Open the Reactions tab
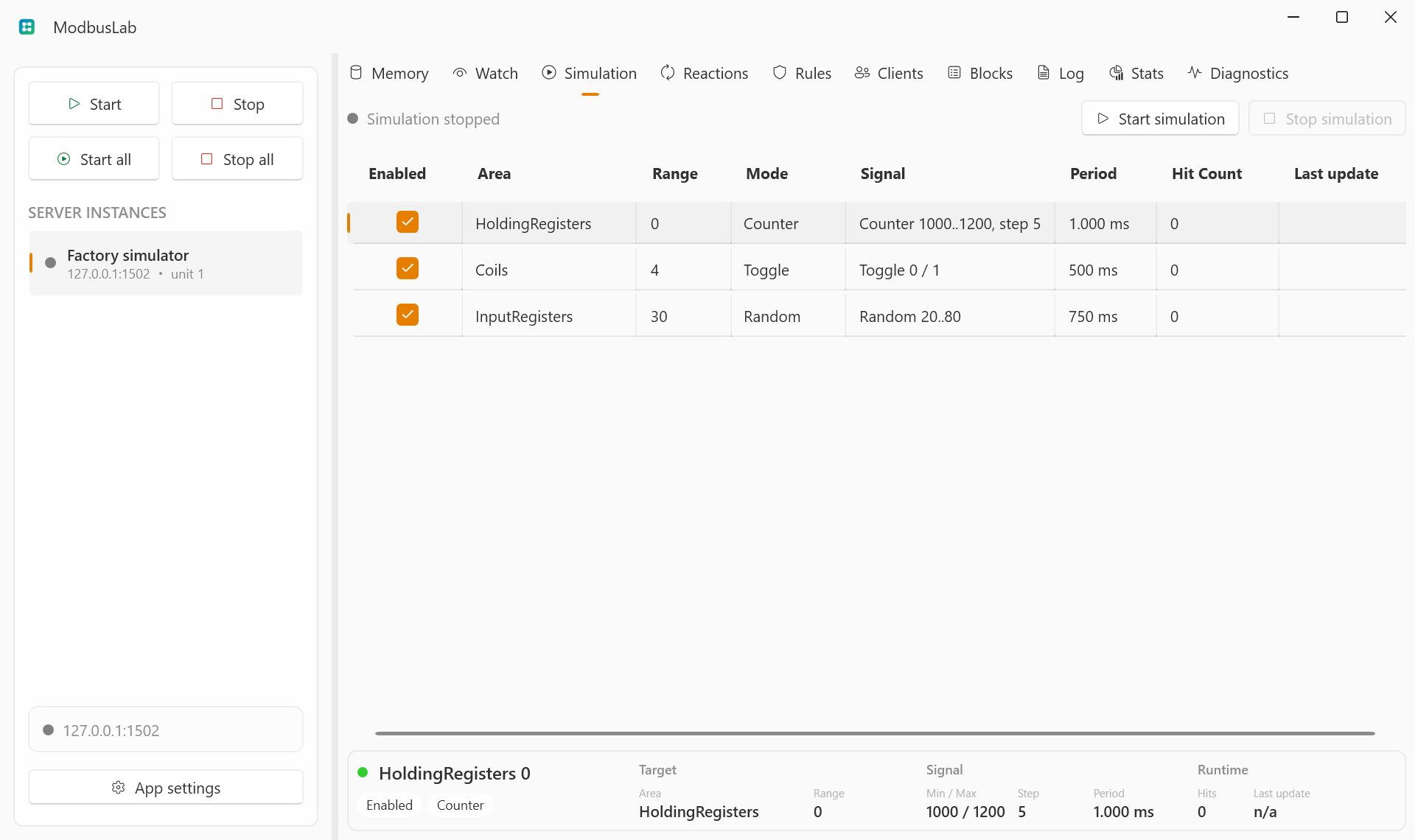The height and width of the screenshot is (840, 1415). pos(705,74)
